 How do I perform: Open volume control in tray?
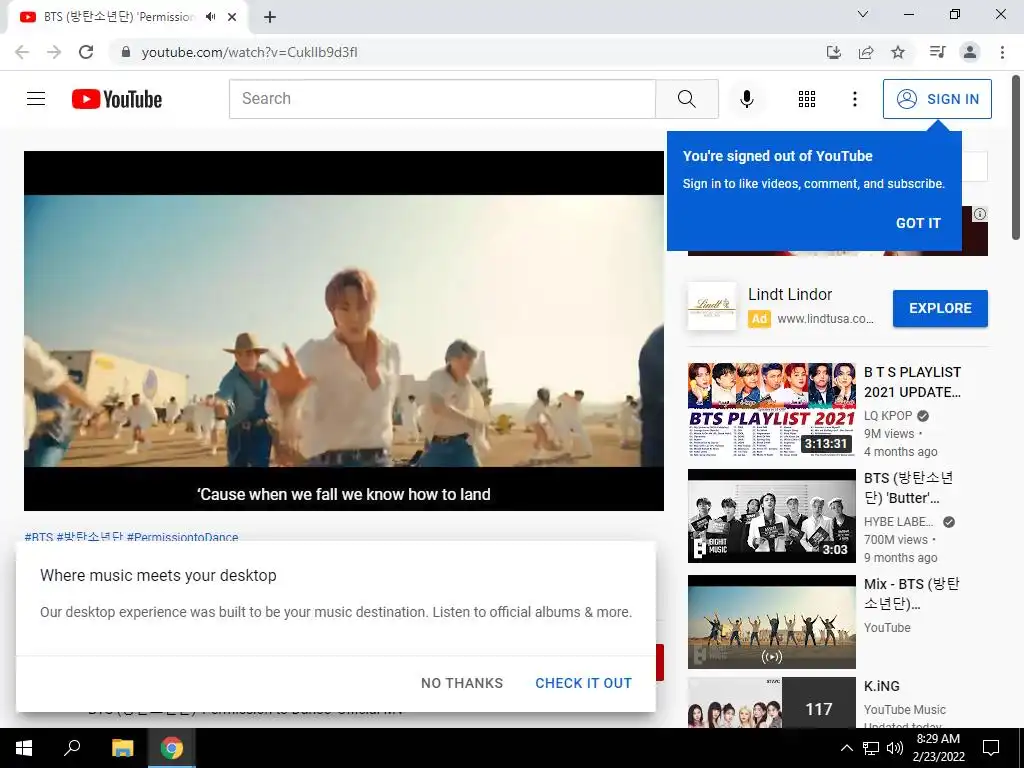[x=894, y=748]
